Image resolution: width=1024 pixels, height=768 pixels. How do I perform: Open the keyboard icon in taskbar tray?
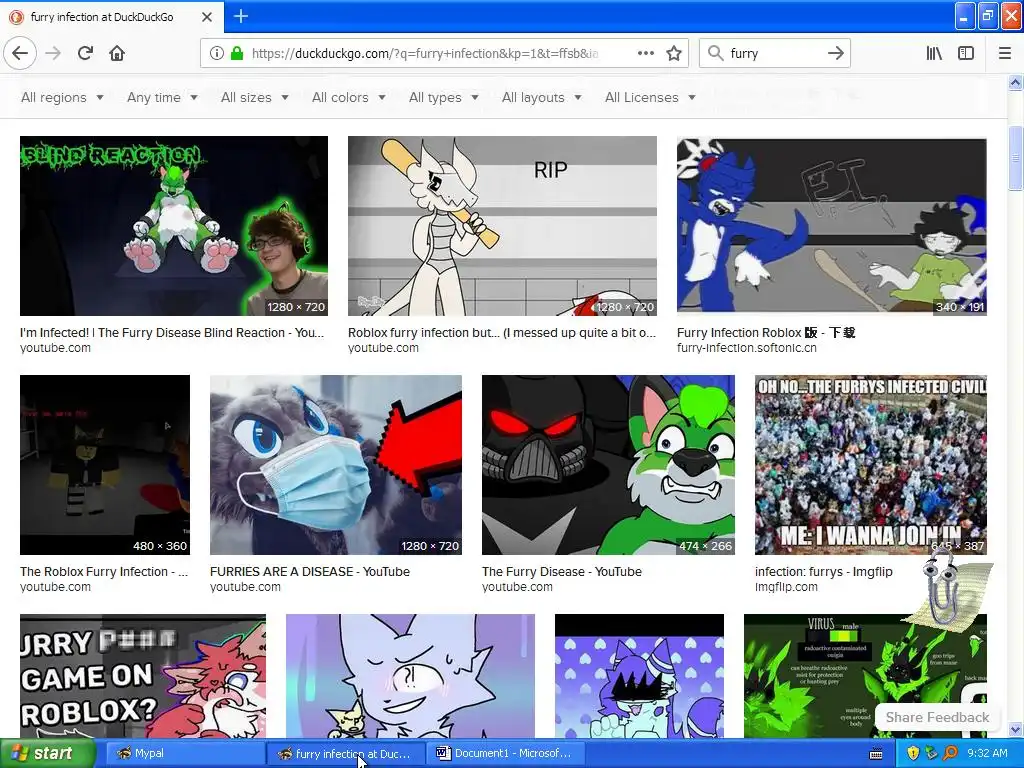click(876, 754)
